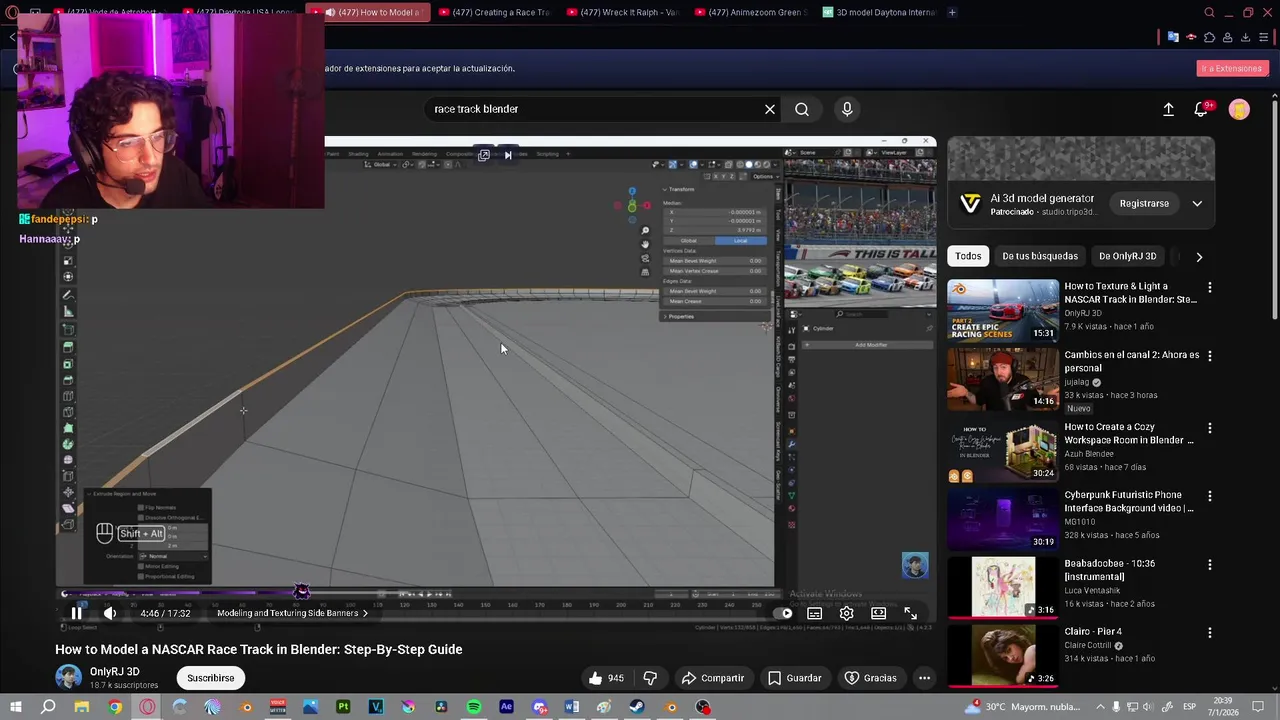Open the video player settings gear

pyautogui.click(x=847, y=613)
